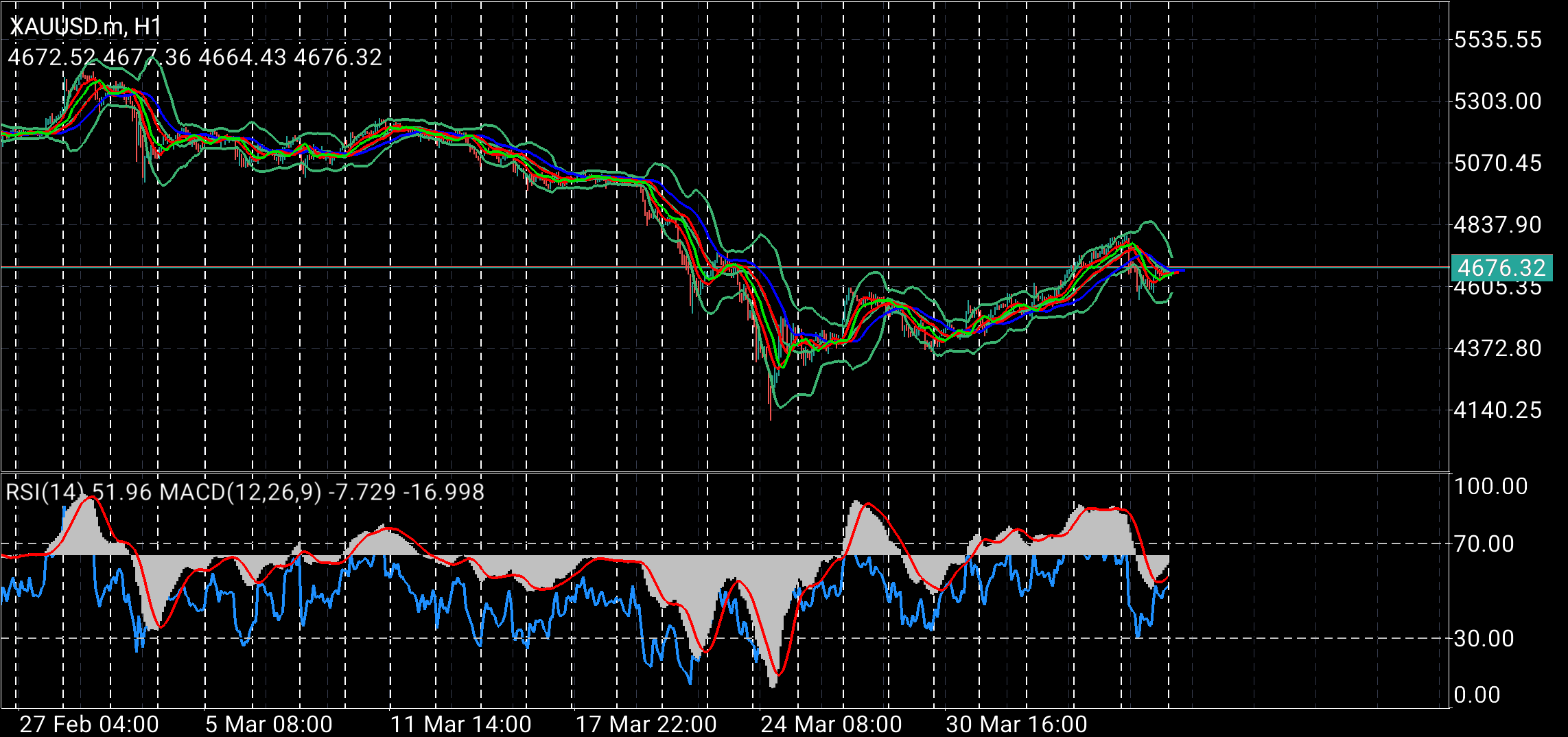Click the 17 Mar 22:00 time label
The width and height of the screenshot is (1568, 737).
click(648, 723)
